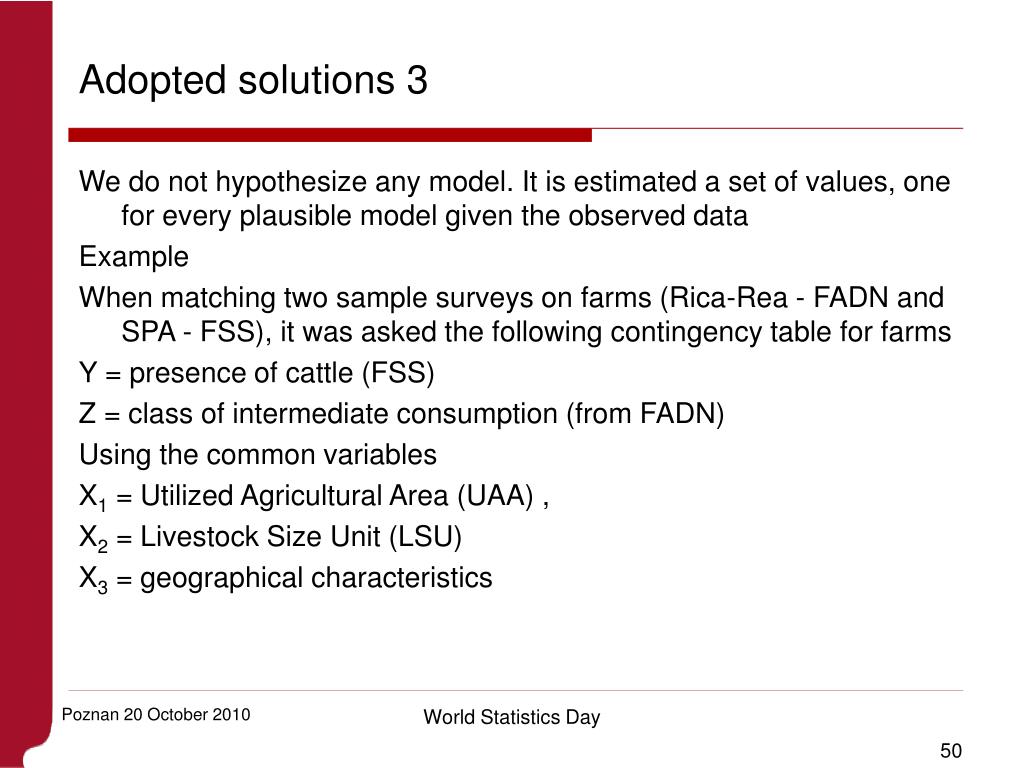Image resolution: width=1024 pixels, height=768 pixels.
Task: Click the 'Adopted solutions 3' slide title
Action: click(x=253, y=80)
